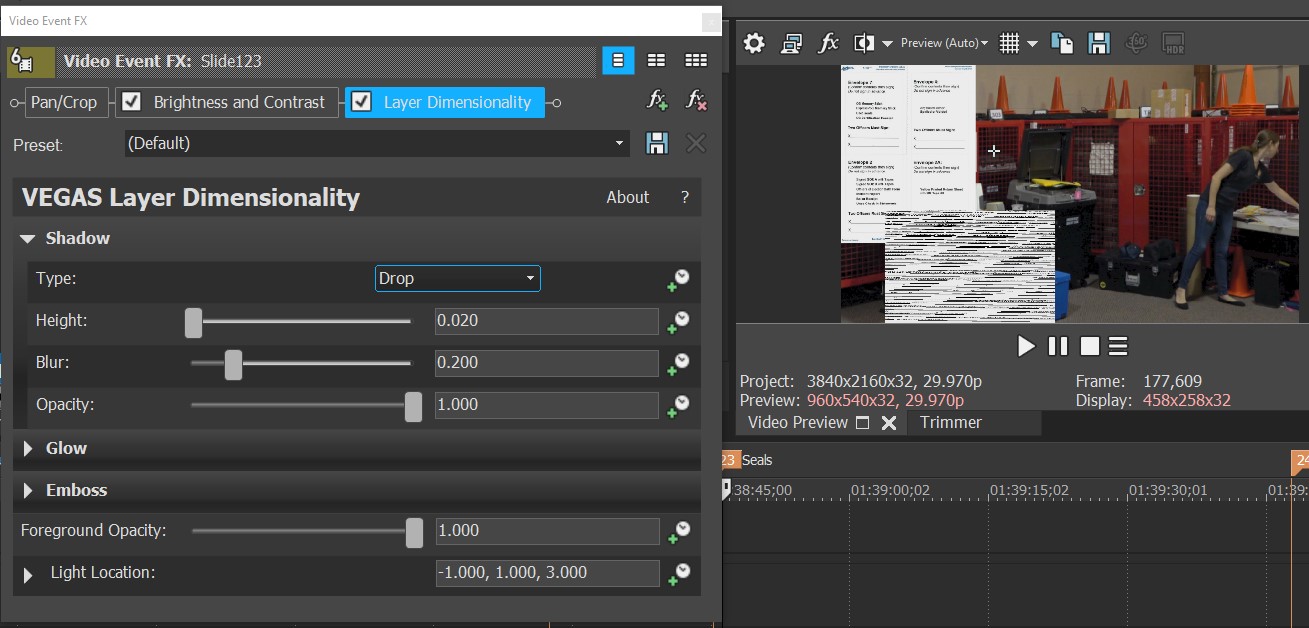This screenshot has width=1309, height=628.
Task: Click the Save Snapshot to File icon
Action: coord(1099,43)
